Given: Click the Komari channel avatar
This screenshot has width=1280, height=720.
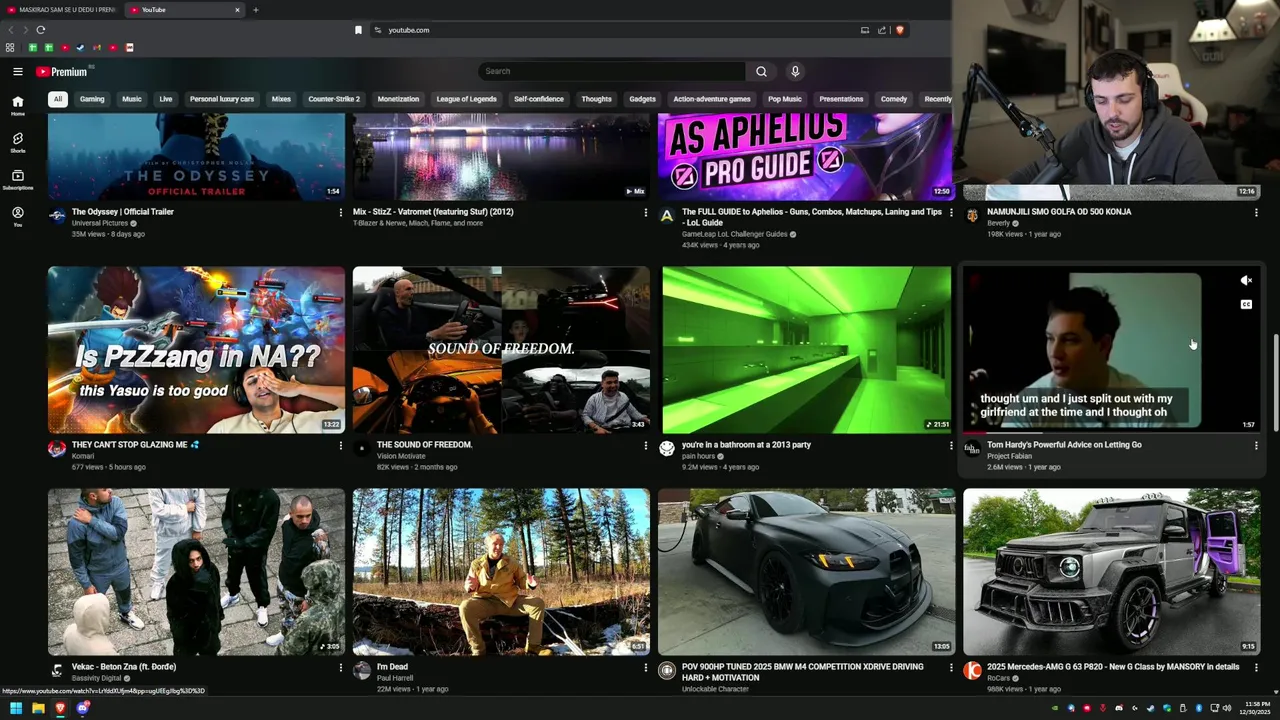Looking at the screenshot, I should (57, 448).
